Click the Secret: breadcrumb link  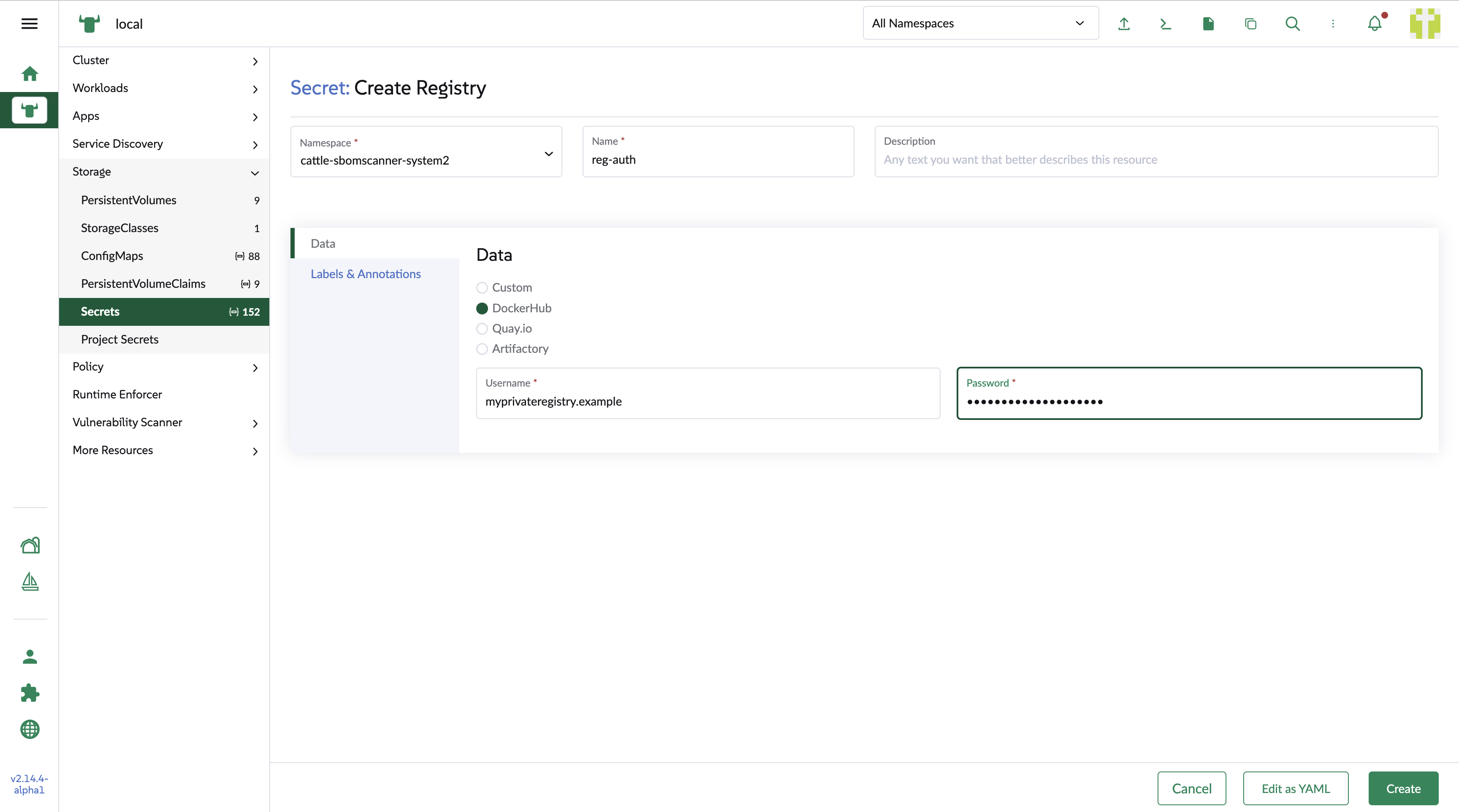(x=320, y=88)
